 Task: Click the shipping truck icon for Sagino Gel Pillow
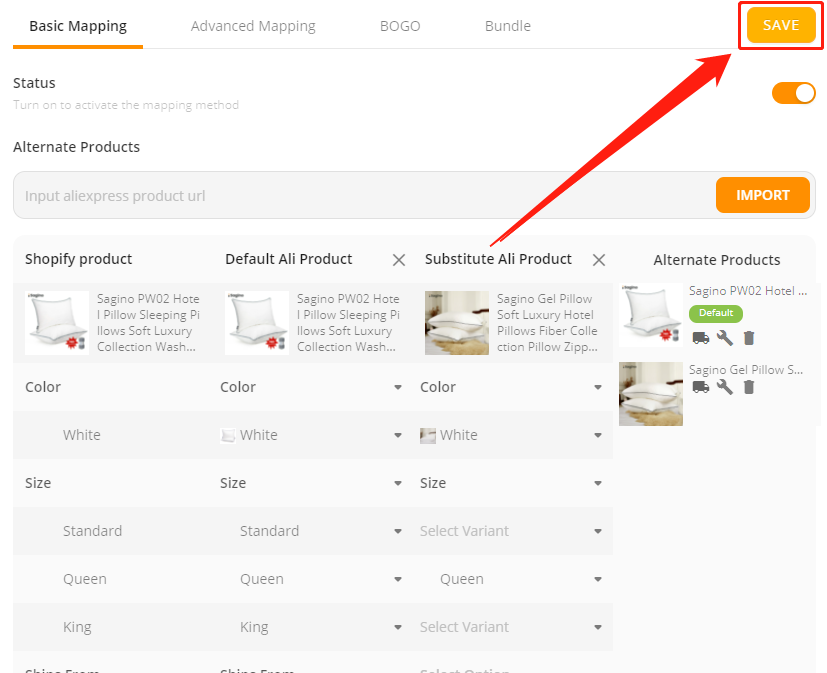pos(700,387)
